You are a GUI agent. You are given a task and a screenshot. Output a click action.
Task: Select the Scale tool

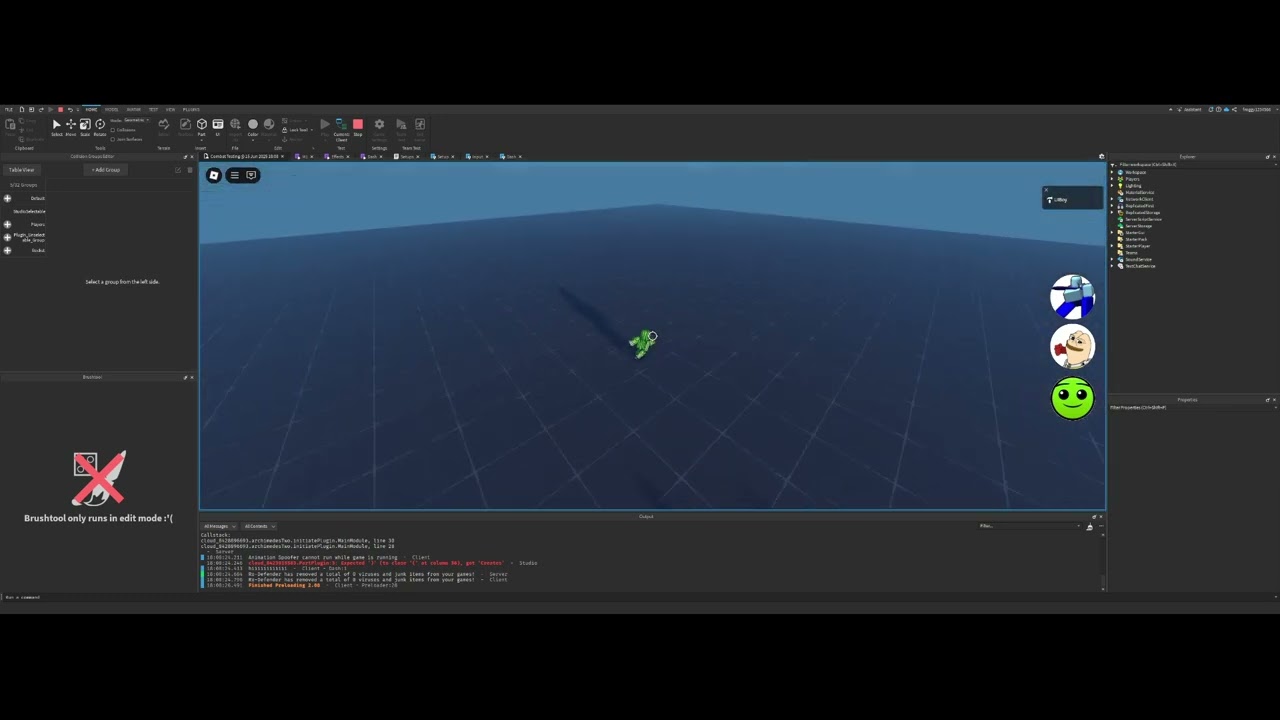(x=84, y=126)
